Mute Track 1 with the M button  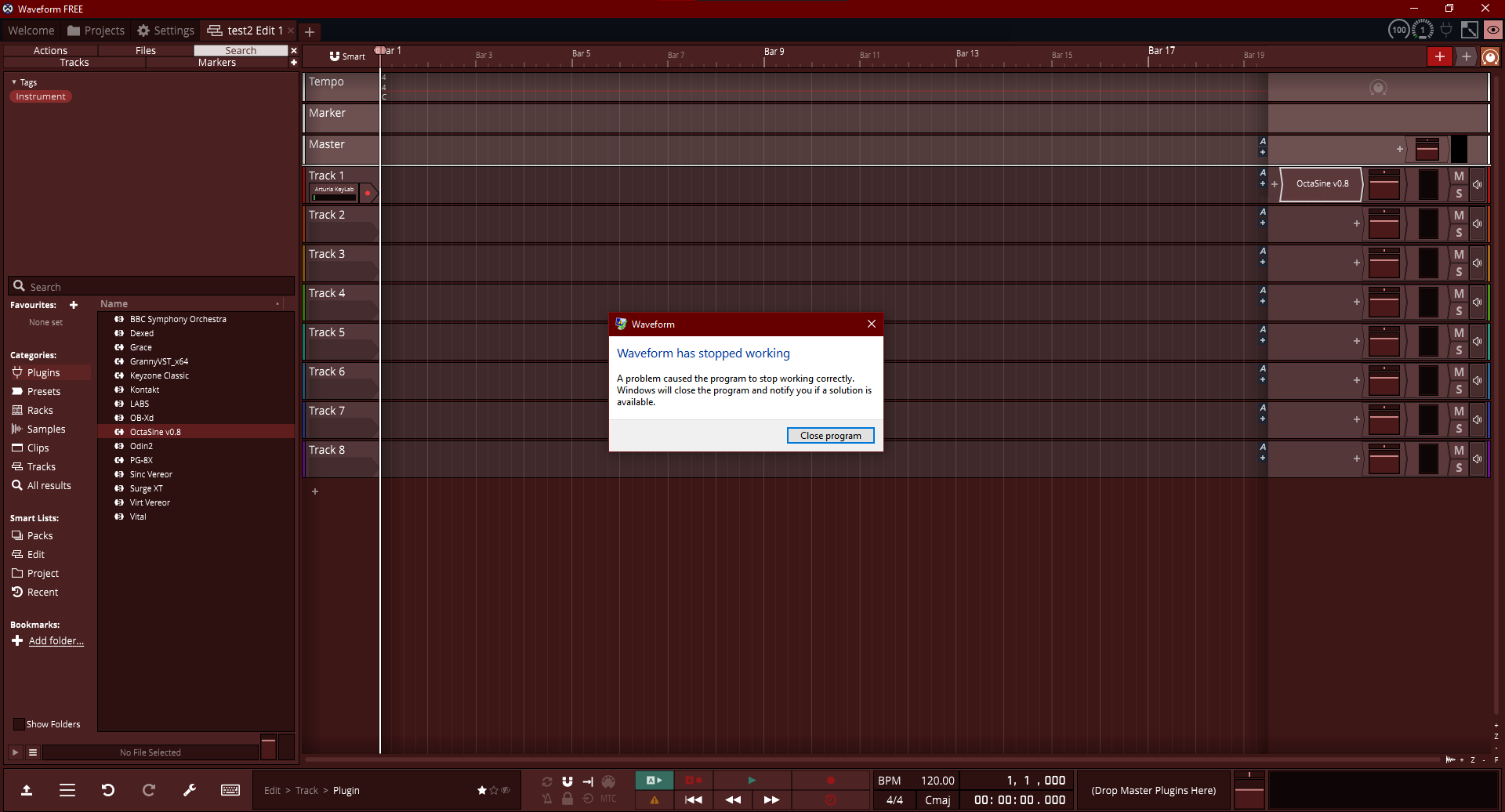pyautogui.click(x=1459, y=176)
